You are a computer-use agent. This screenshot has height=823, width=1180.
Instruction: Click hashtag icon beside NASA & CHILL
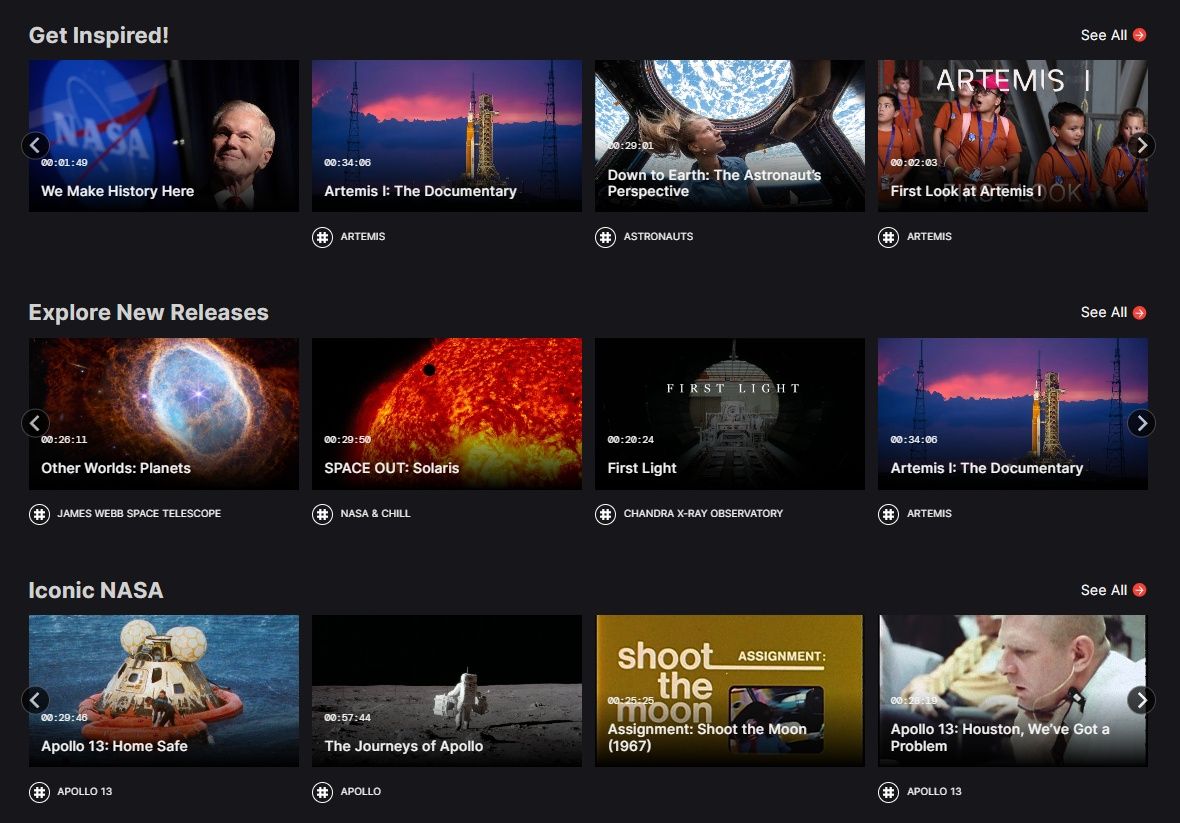tap(322, 514)
